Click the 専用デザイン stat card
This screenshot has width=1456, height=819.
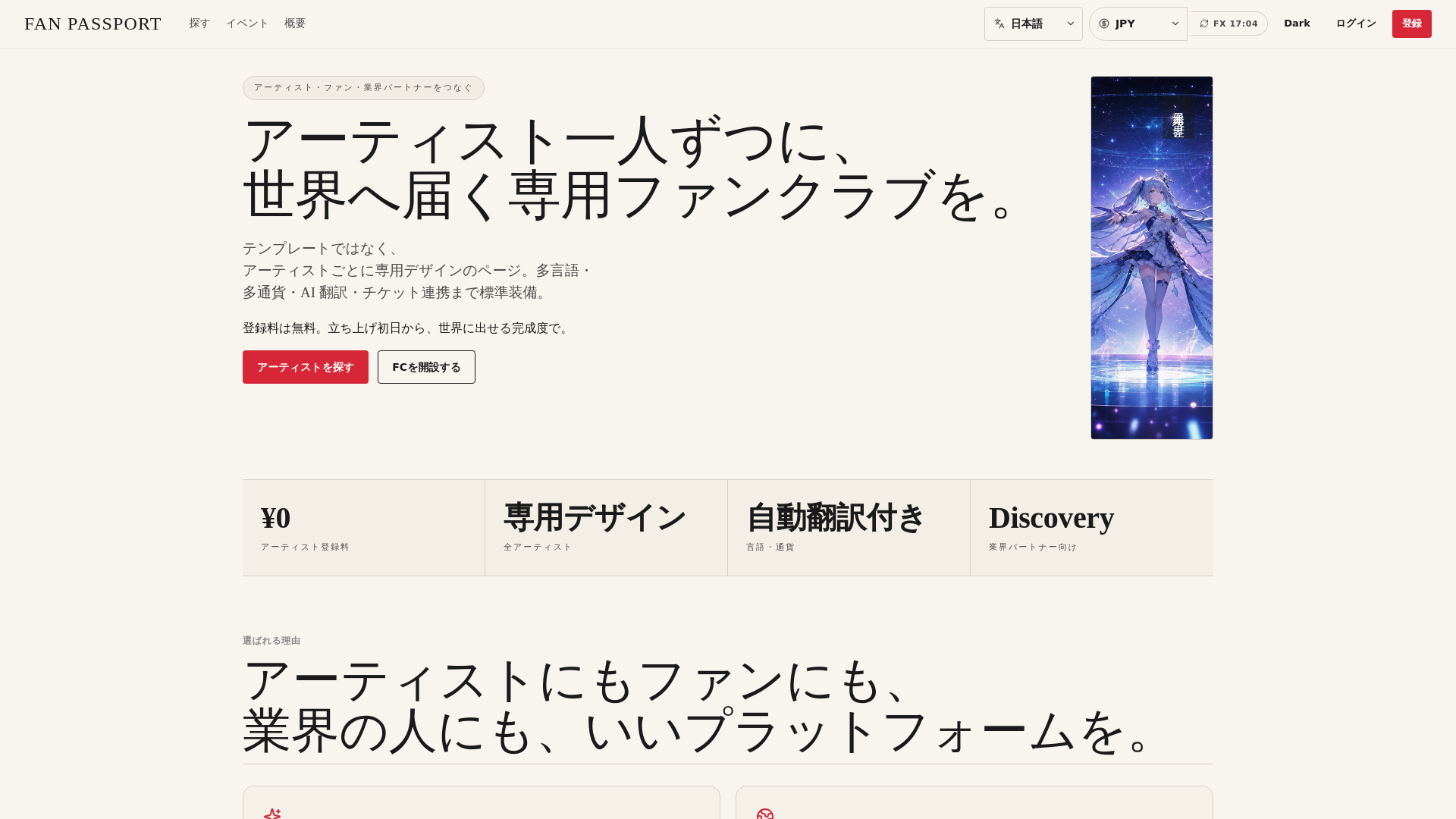point(607,528)
